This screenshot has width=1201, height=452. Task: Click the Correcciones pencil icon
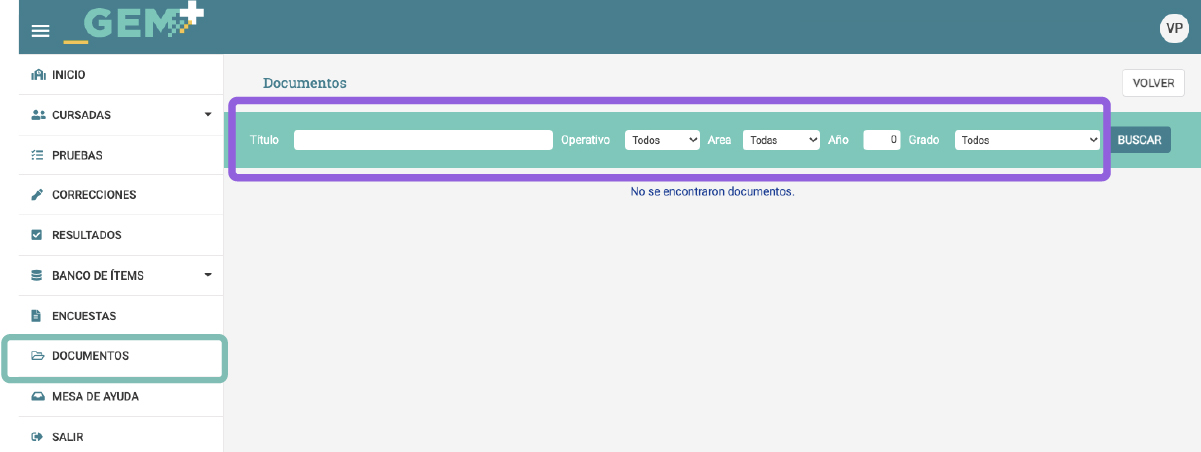[x=38, y=195]
